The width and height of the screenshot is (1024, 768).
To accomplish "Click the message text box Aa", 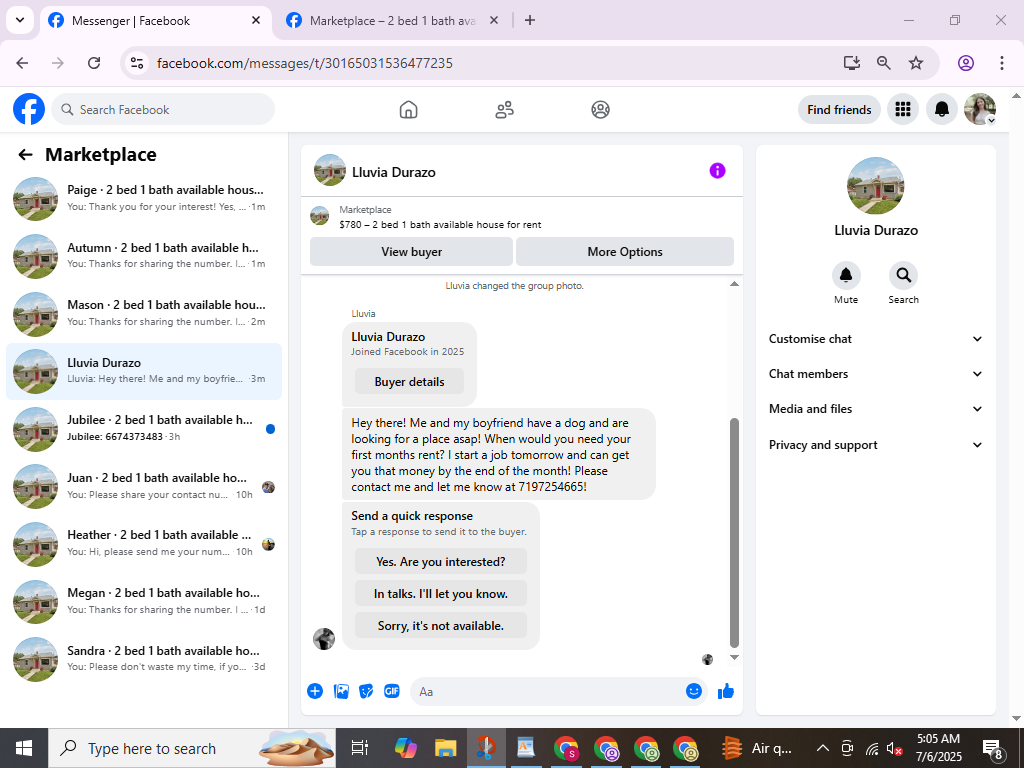I will (x=549, y=691).
